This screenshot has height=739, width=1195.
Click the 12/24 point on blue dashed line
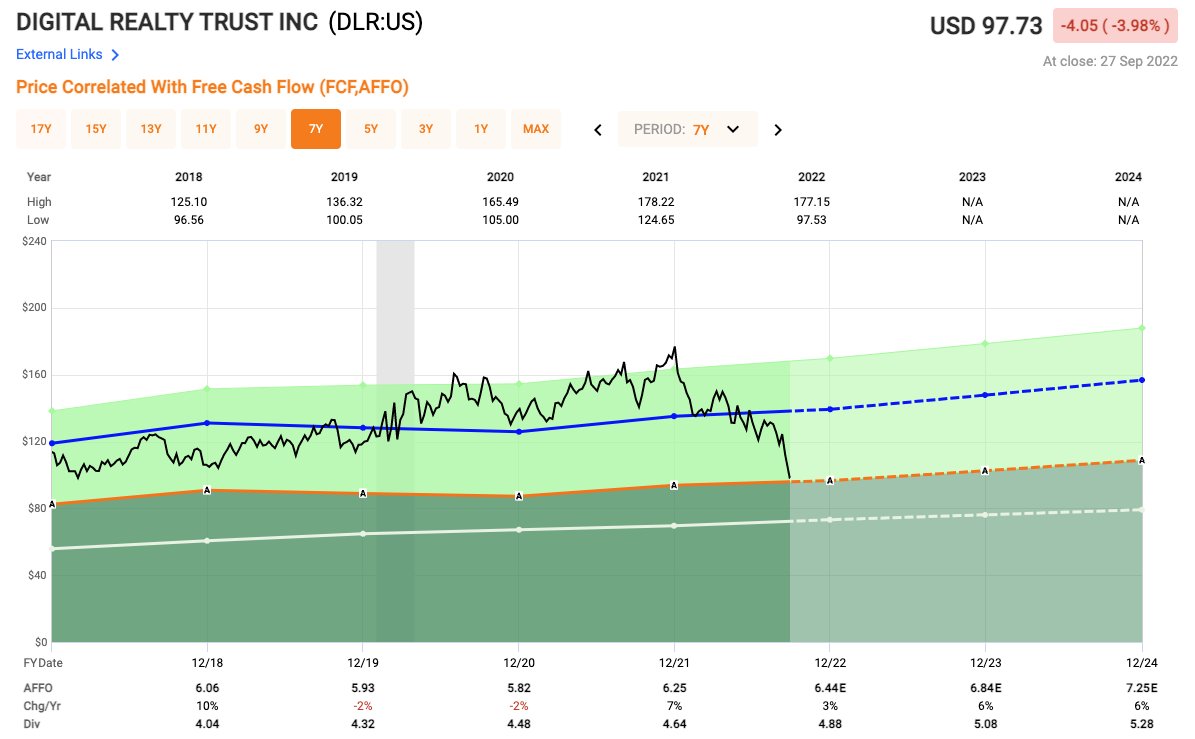tap(1142, 380)
